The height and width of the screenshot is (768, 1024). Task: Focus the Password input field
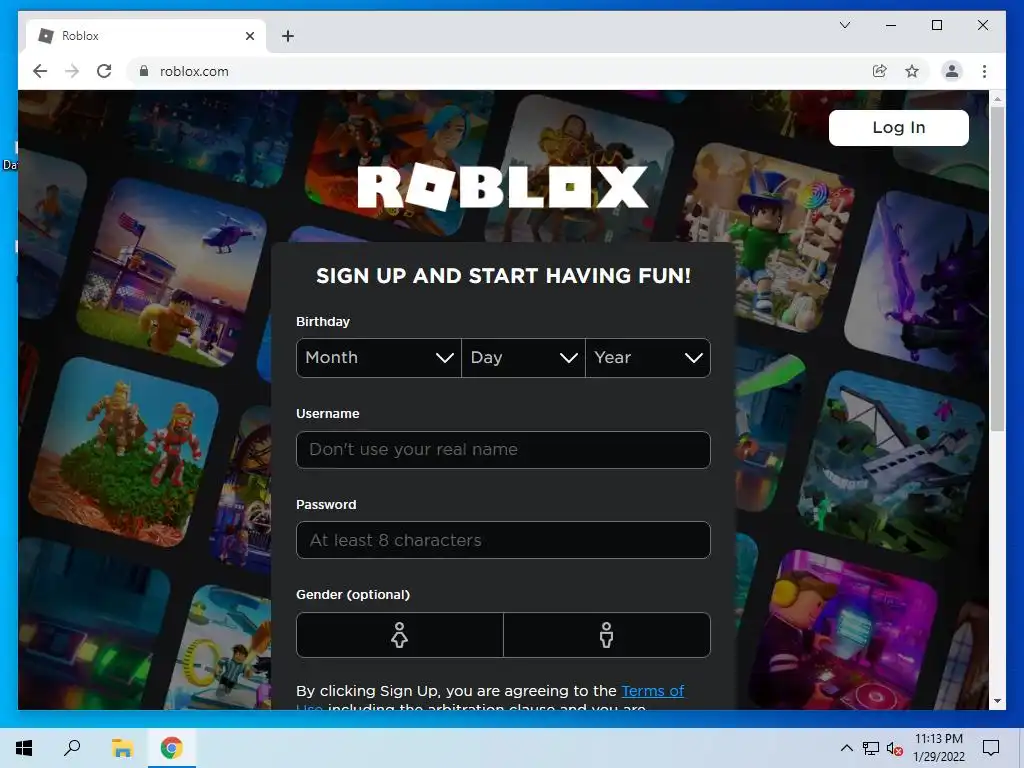[x=503, y=540]
